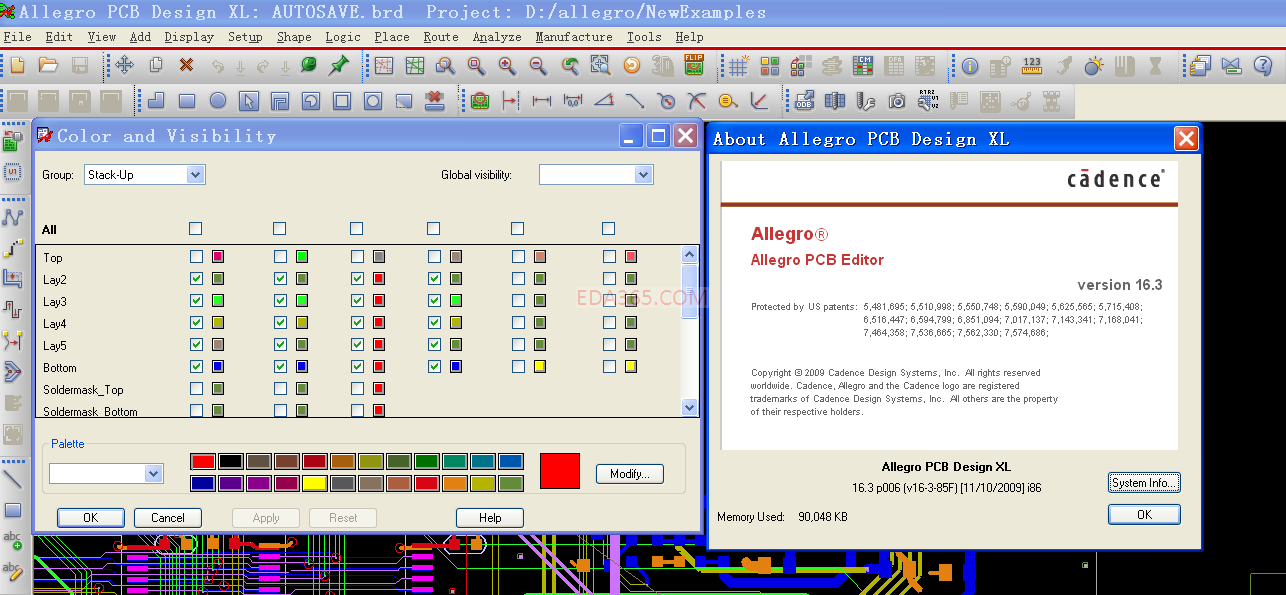Viewport: 1286px width, 595px height.
Task: Click the Zoom Out magnifier icon
Action: click(538, 66)
